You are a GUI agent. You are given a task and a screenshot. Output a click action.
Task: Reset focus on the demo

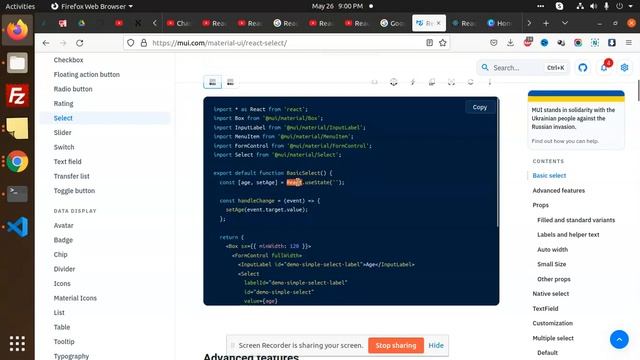pos(451,82)
